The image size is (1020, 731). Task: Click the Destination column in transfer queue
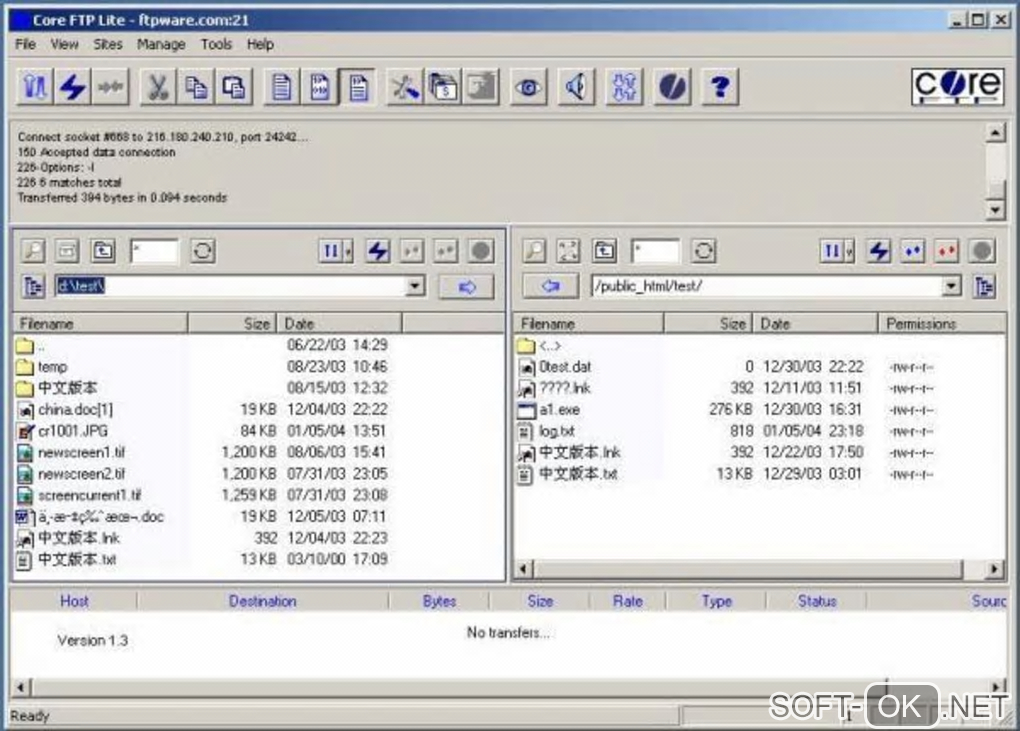[x=262, y=601]
